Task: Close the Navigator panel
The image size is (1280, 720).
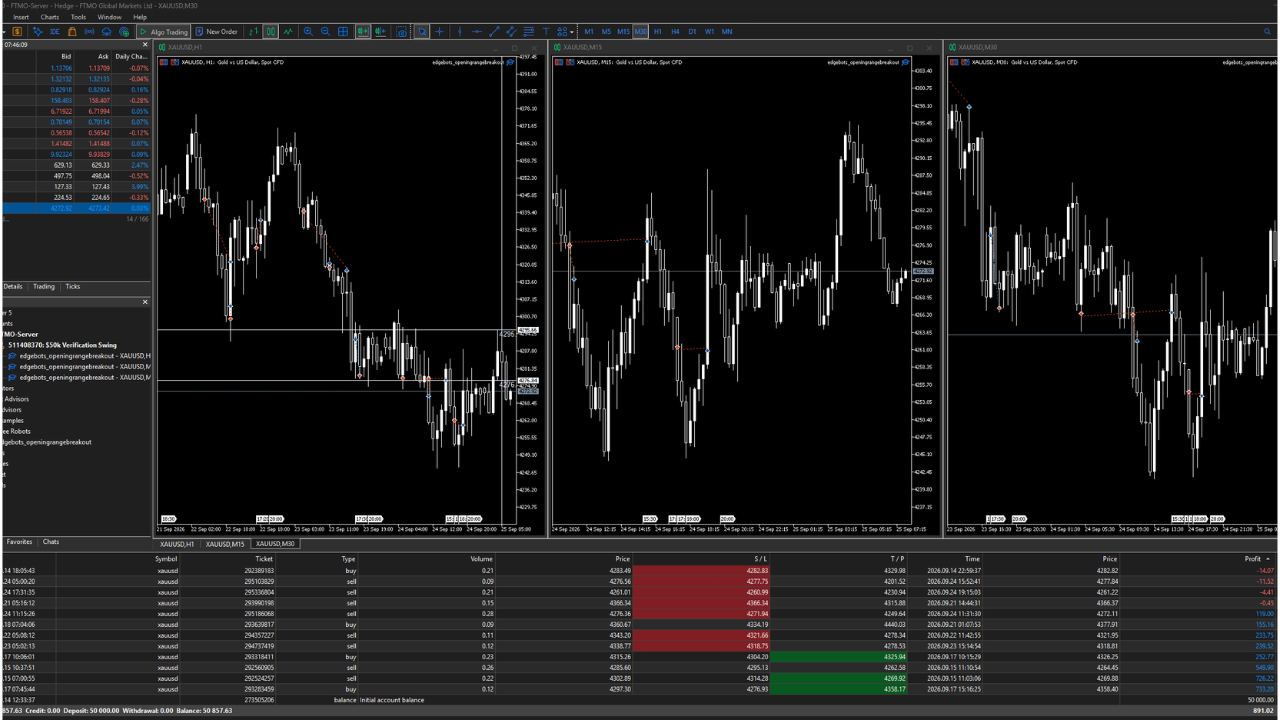Action: (145, 302)
